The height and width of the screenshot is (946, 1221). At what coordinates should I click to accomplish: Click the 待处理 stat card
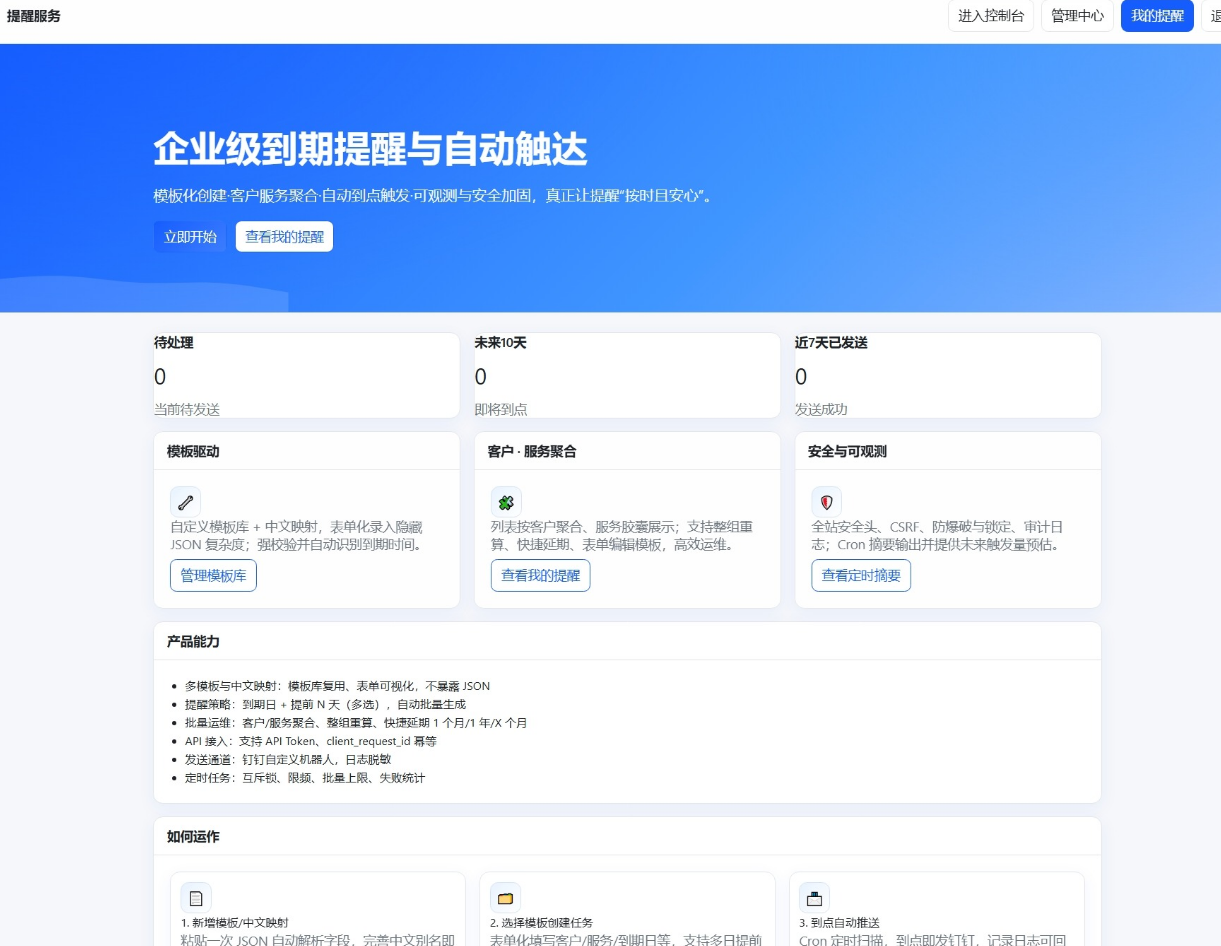point(307,375)
